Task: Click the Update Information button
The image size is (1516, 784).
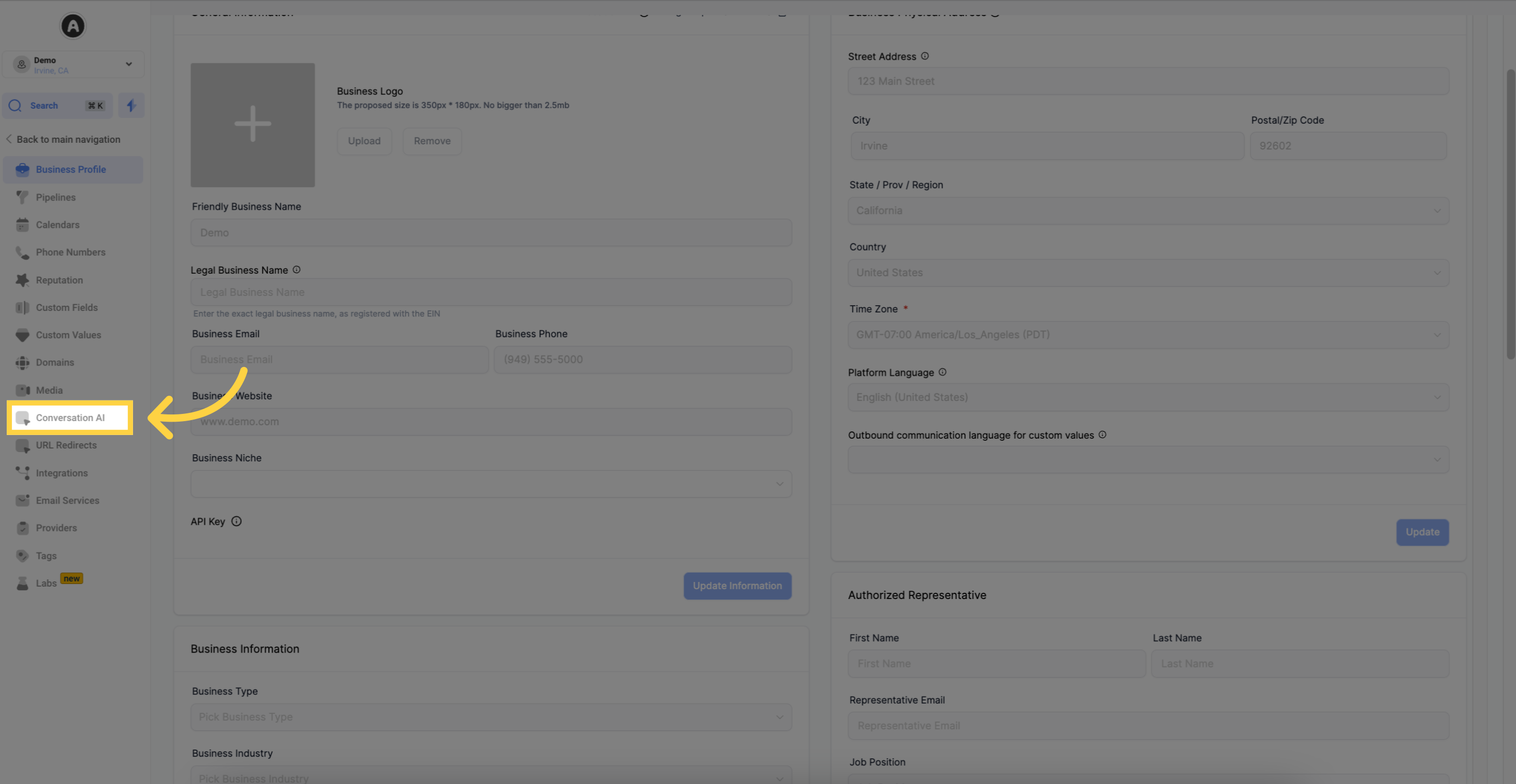Action: click(737, 585)
